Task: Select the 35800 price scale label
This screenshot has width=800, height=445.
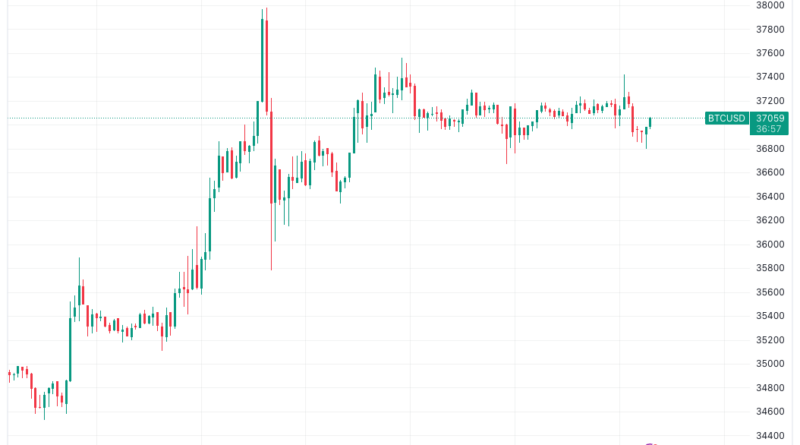Action: point(769,268)
